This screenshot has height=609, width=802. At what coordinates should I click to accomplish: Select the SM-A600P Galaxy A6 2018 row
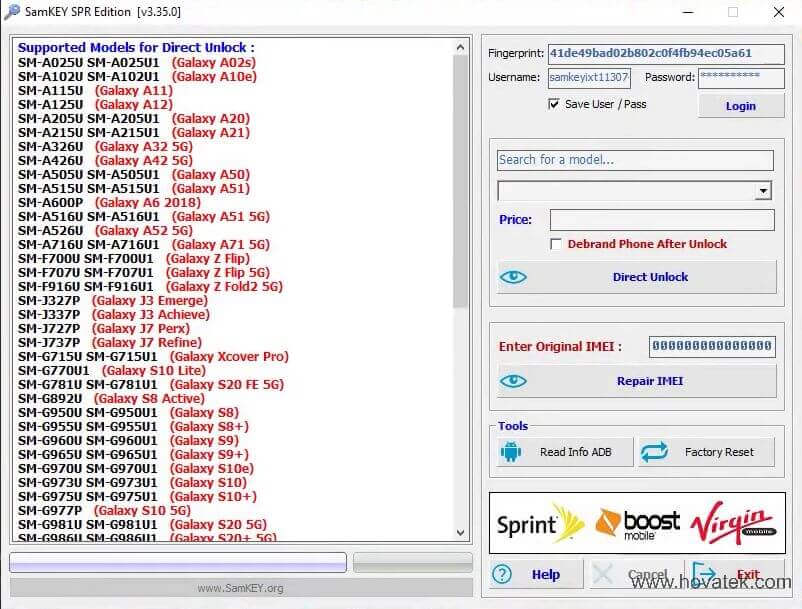(x=109, y=203)
